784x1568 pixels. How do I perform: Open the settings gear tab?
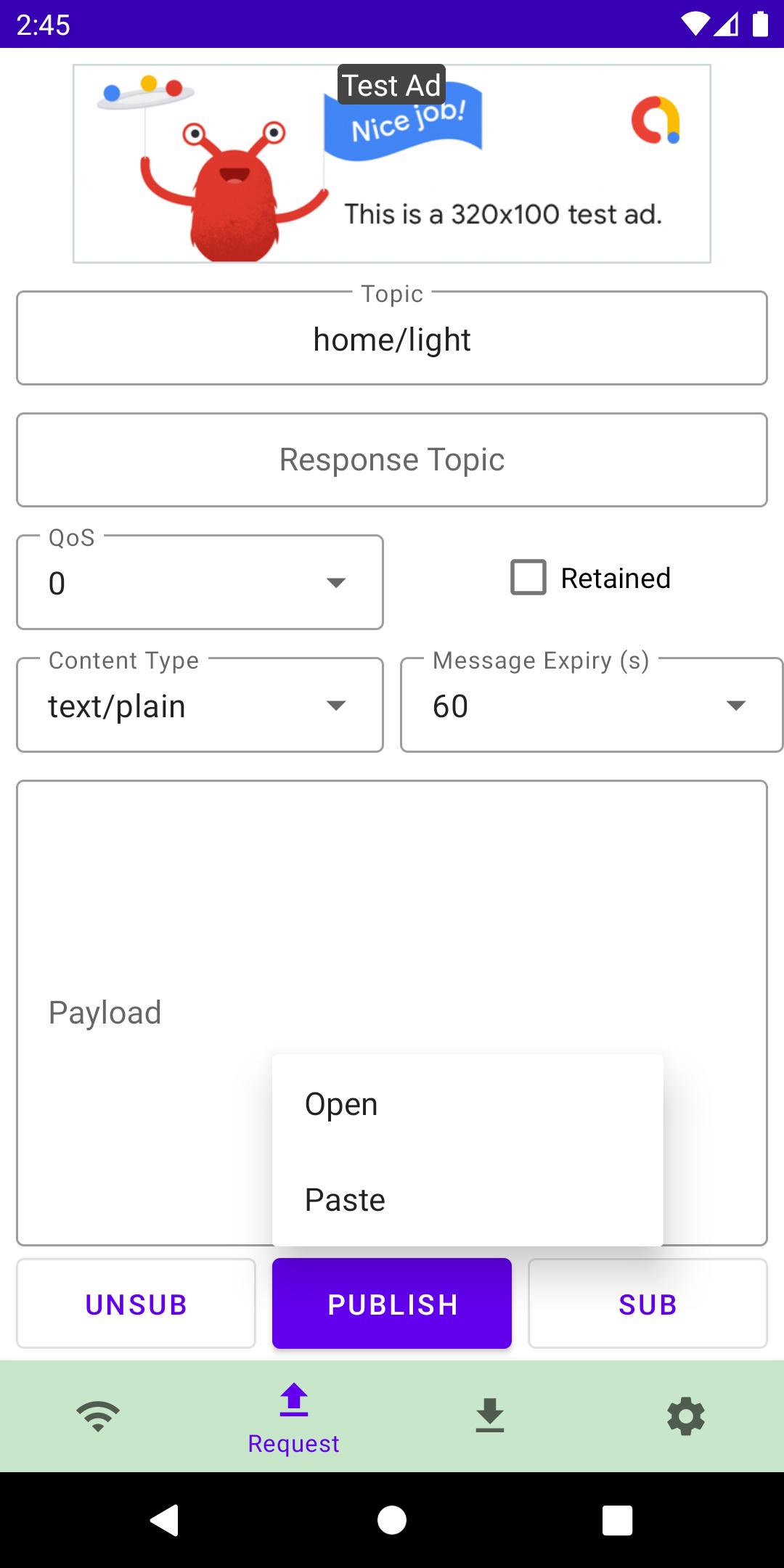686,1416
